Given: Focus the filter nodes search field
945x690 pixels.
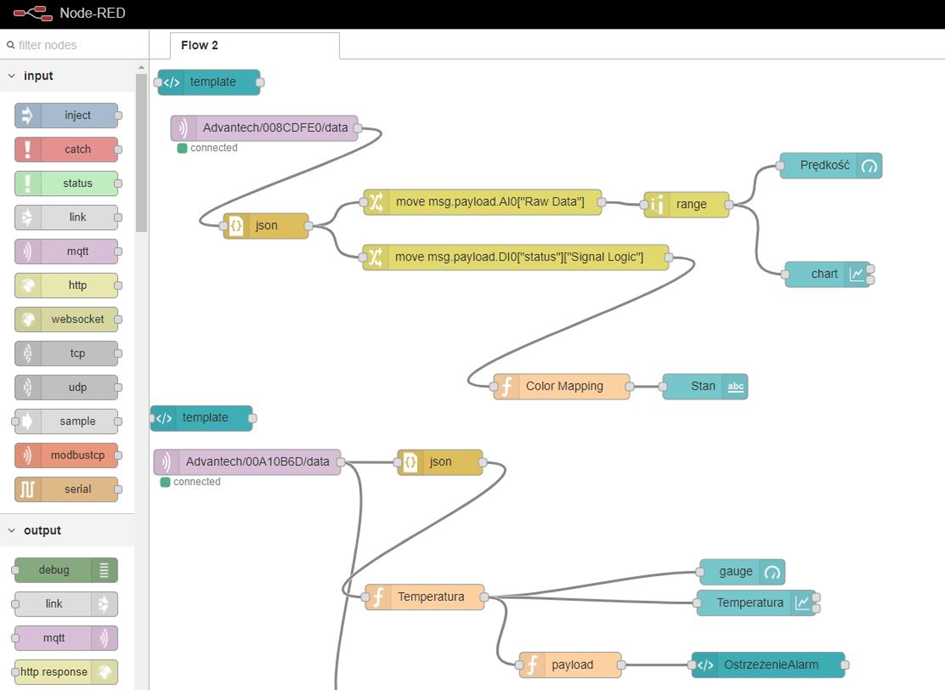Looking at the screenshot, I should pyautogui.click(x=74, y=45).
